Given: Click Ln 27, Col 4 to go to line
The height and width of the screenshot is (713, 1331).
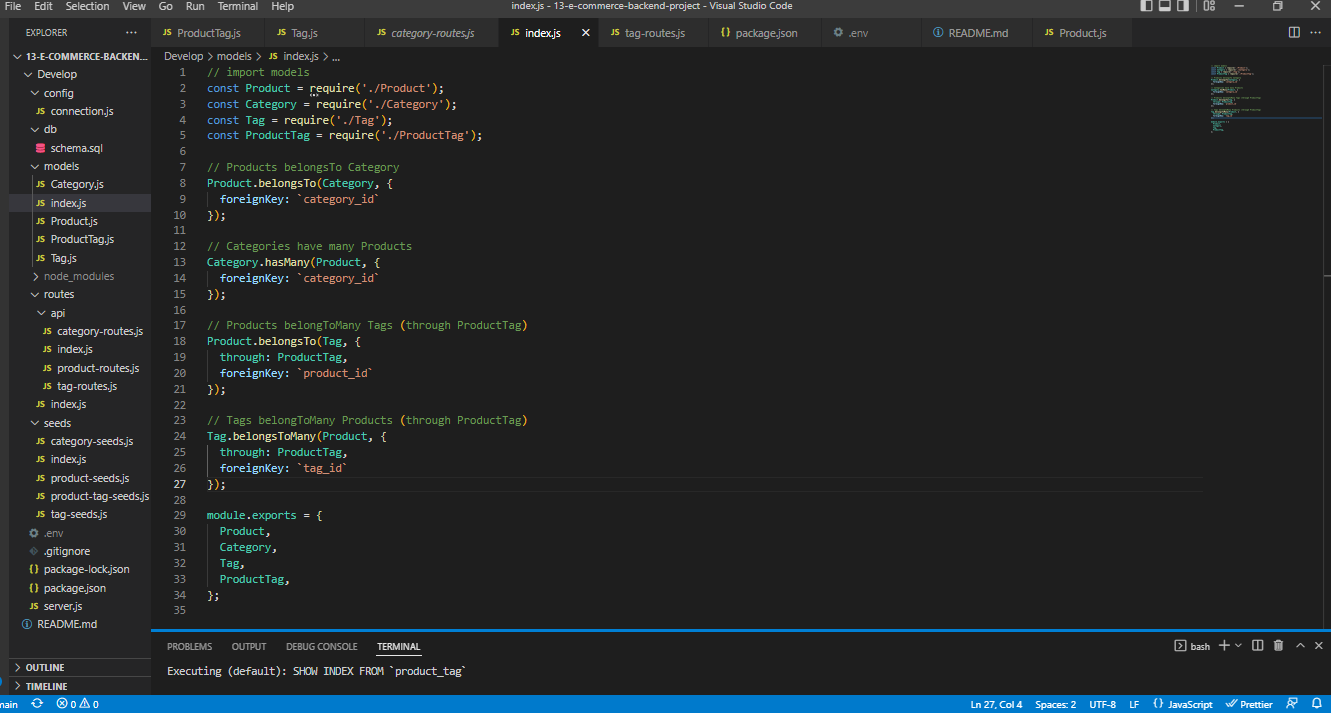Looking at the screenshot, I should 995,704.
